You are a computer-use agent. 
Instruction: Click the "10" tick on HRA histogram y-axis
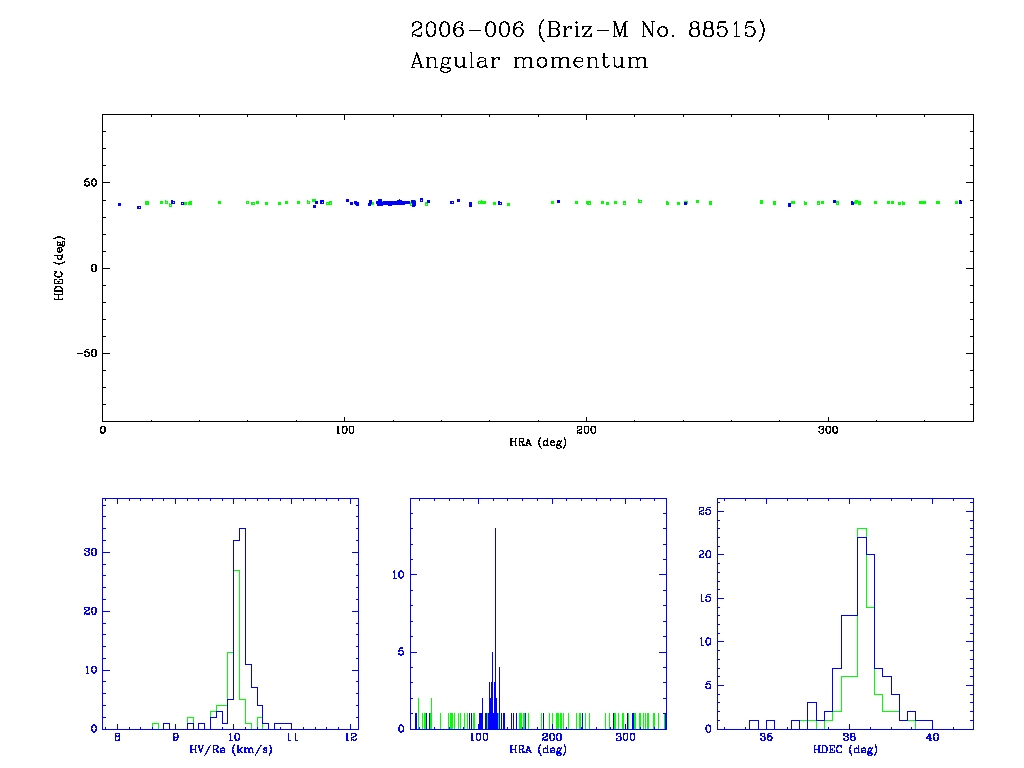396,575
